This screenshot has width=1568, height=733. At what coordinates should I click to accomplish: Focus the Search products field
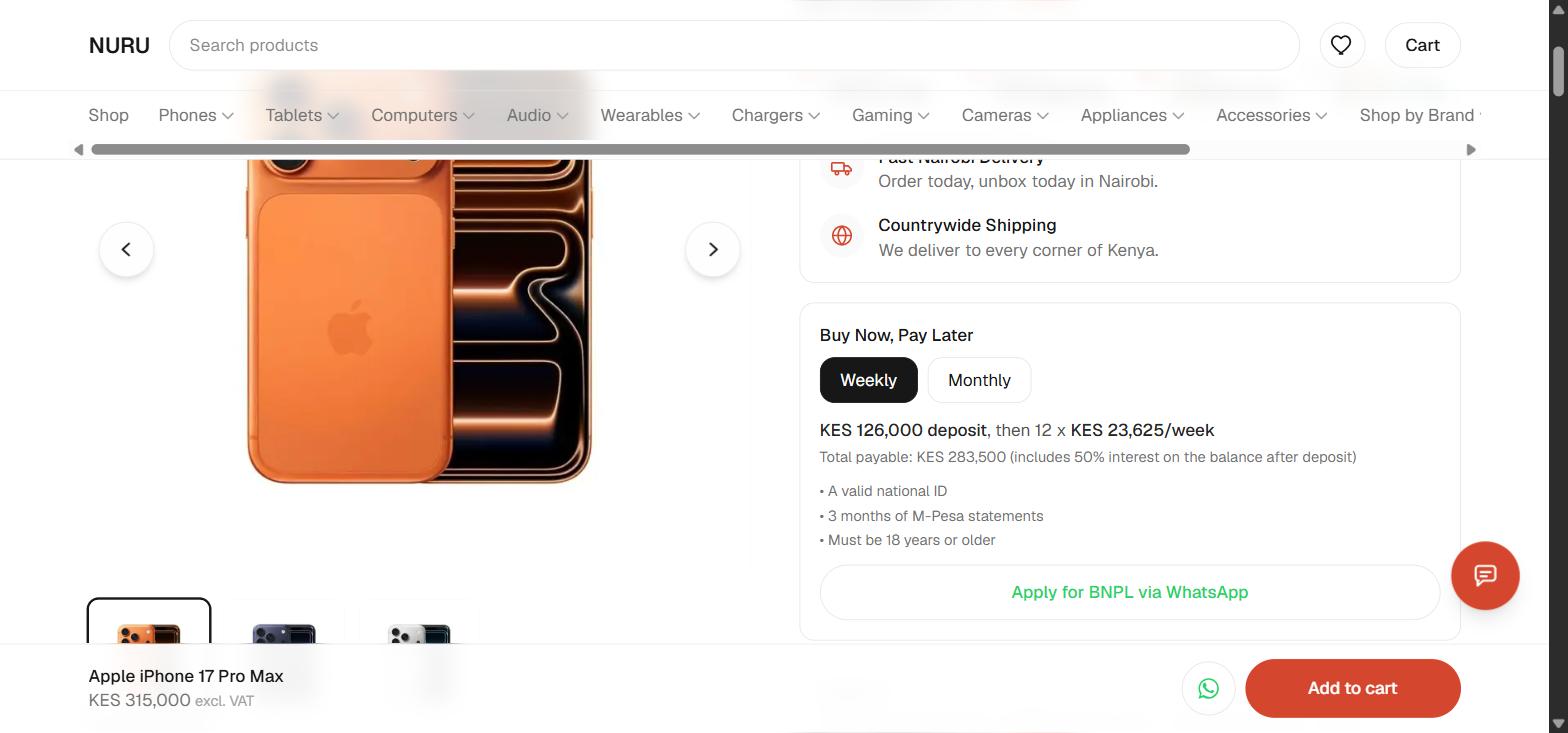pos(734,45)
